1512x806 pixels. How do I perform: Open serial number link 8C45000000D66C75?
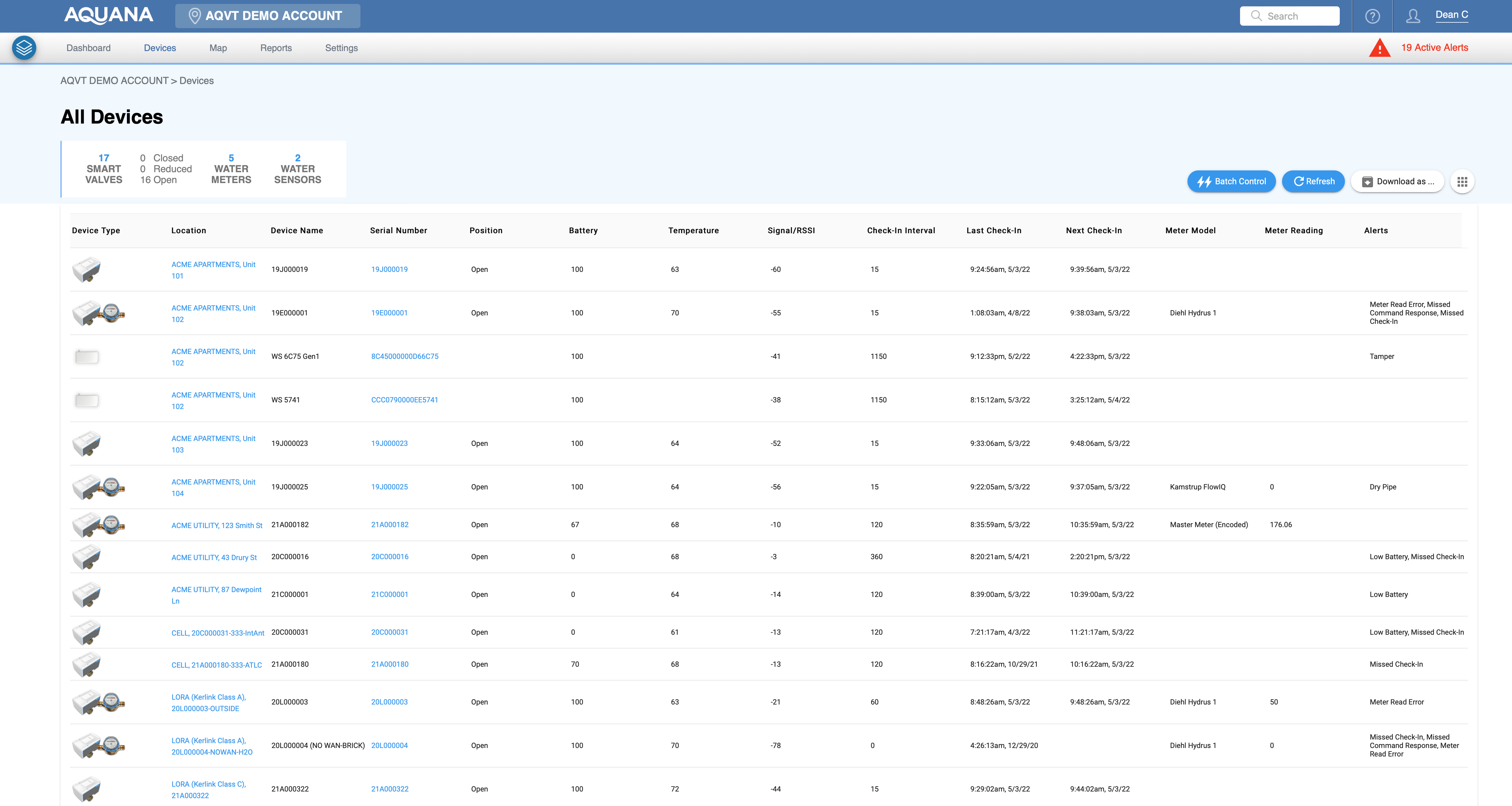(404, 356)
